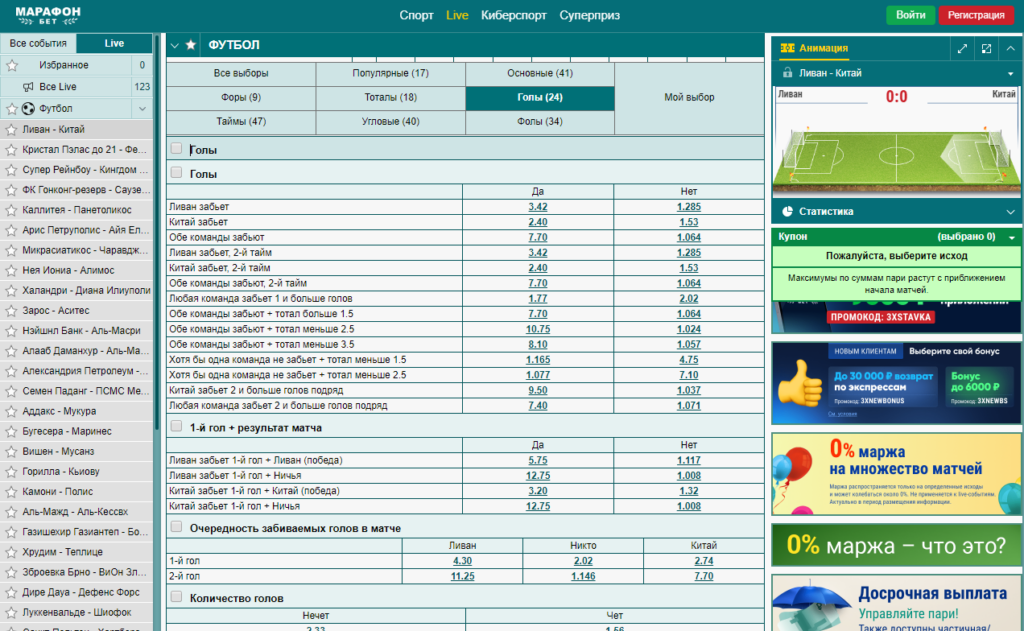Open animation in a pop-out window
Screen dimensions: 1024x631
pos(986,48)
